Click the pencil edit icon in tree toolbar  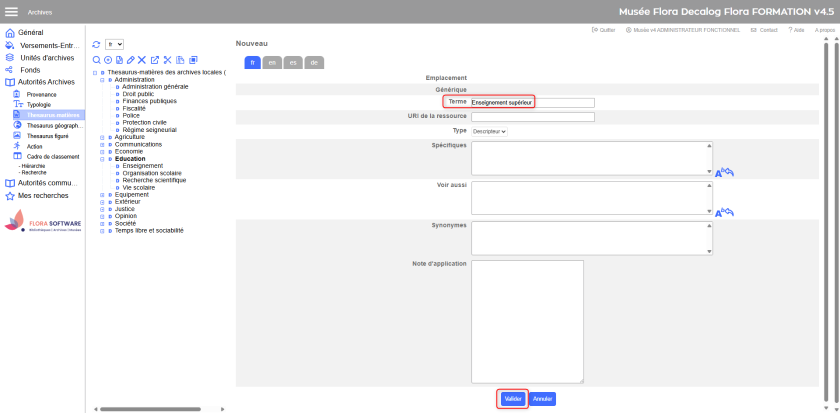[x=130, y=60]
